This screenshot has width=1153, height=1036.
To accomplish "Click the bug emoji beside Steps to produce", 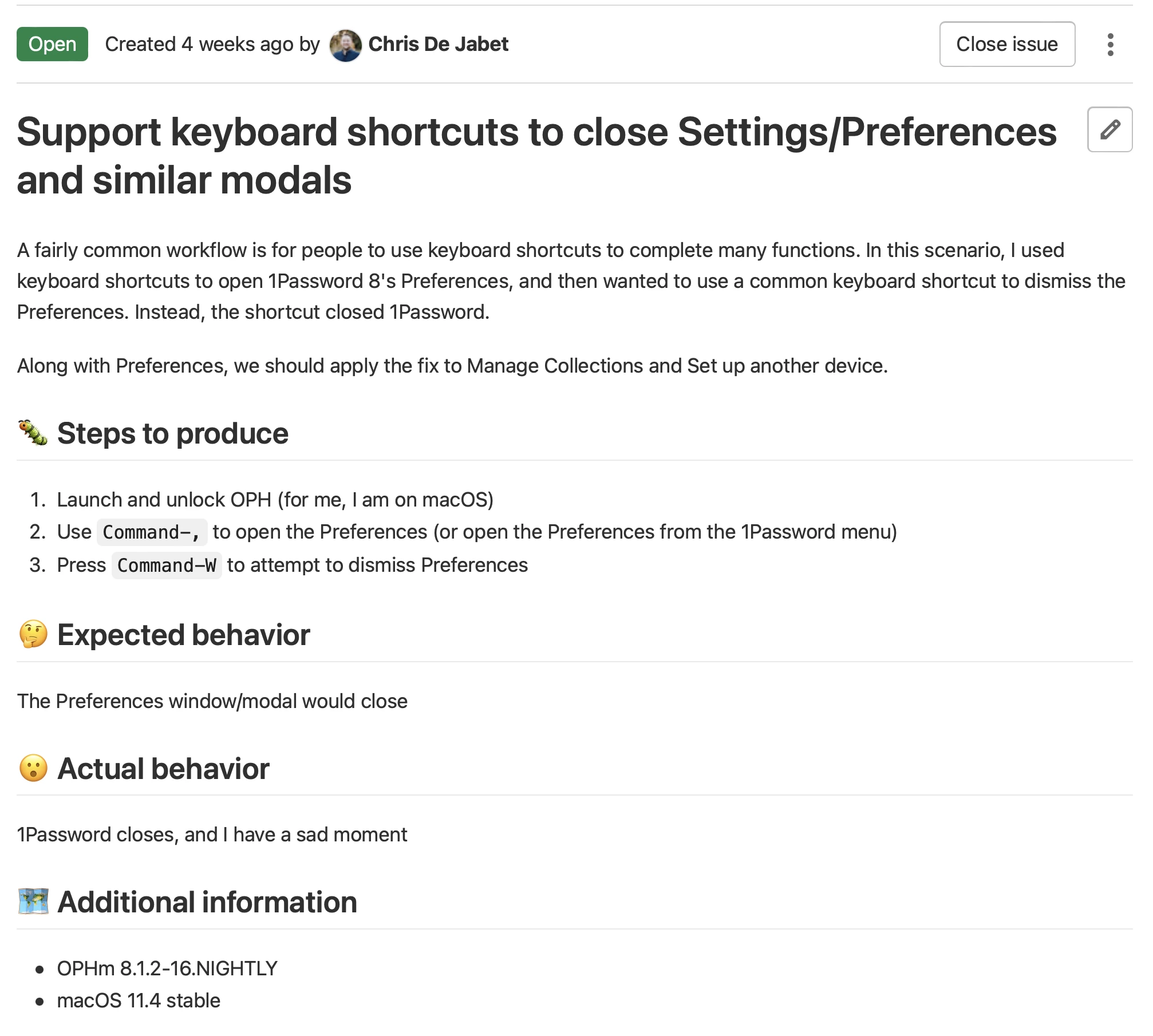I will tap(33, 433).
